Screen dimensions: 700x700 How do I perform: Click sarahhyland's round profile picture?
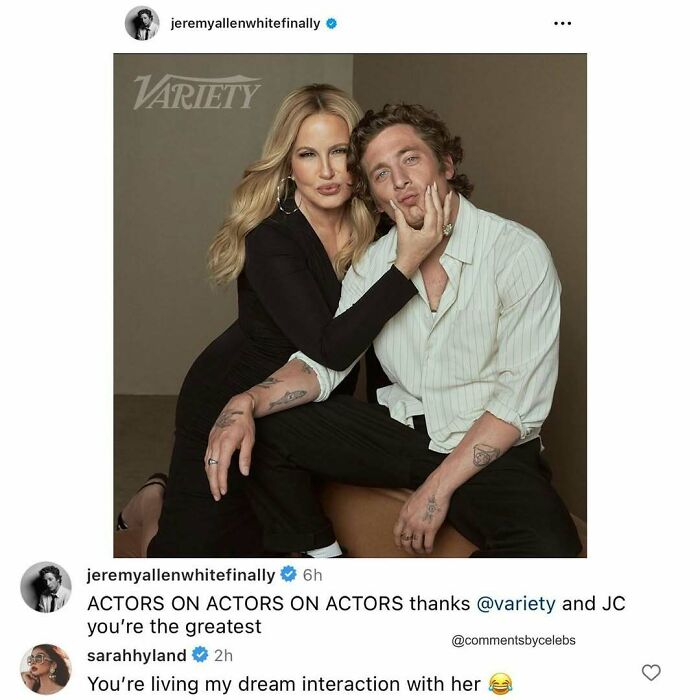tap(46, 669)
